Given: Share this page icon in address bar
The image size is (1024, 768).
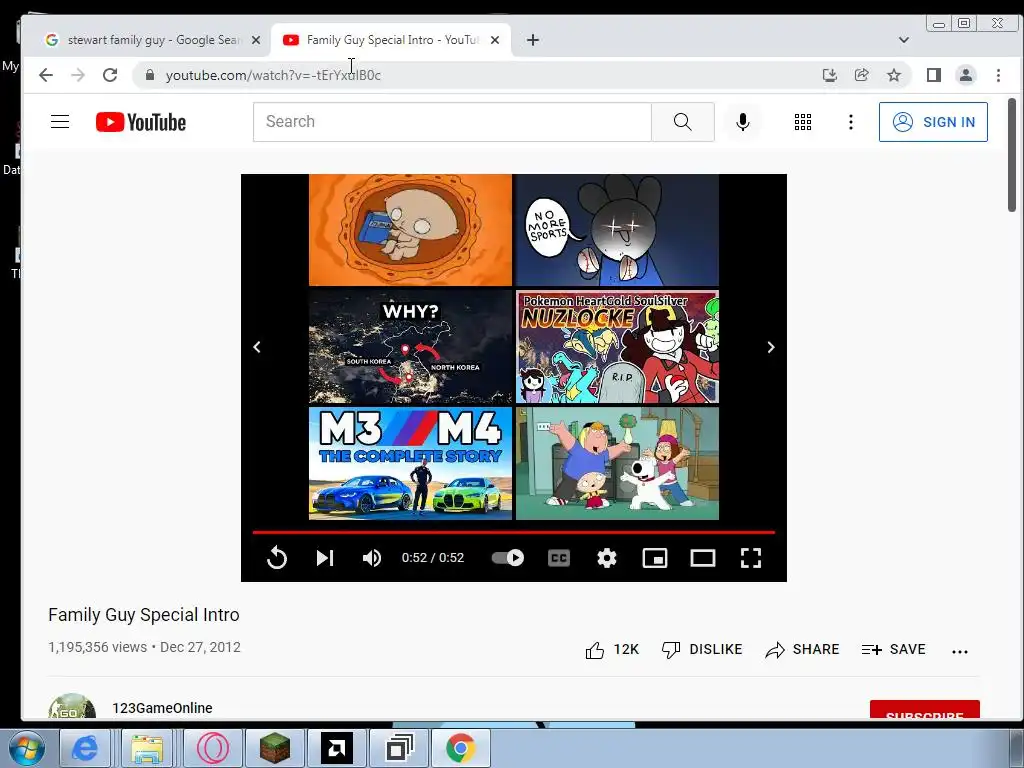Looking at the screenshot, I should click(861, 75).
